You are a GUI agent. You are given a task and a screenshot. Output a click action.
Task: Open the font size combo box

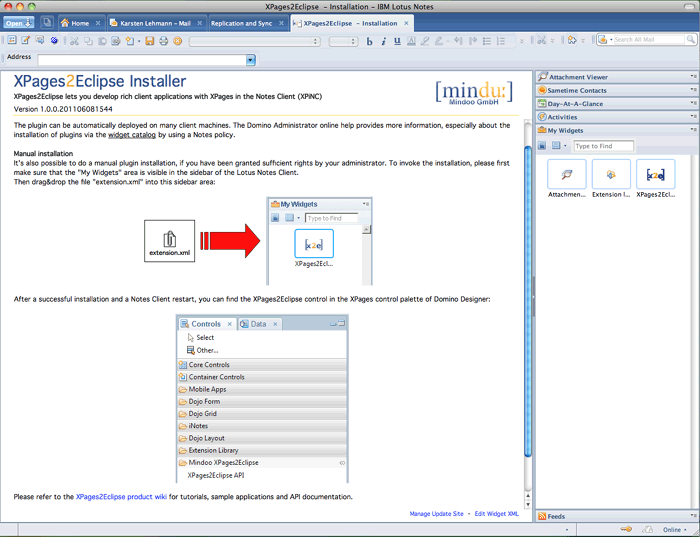[x=343, y=42]
